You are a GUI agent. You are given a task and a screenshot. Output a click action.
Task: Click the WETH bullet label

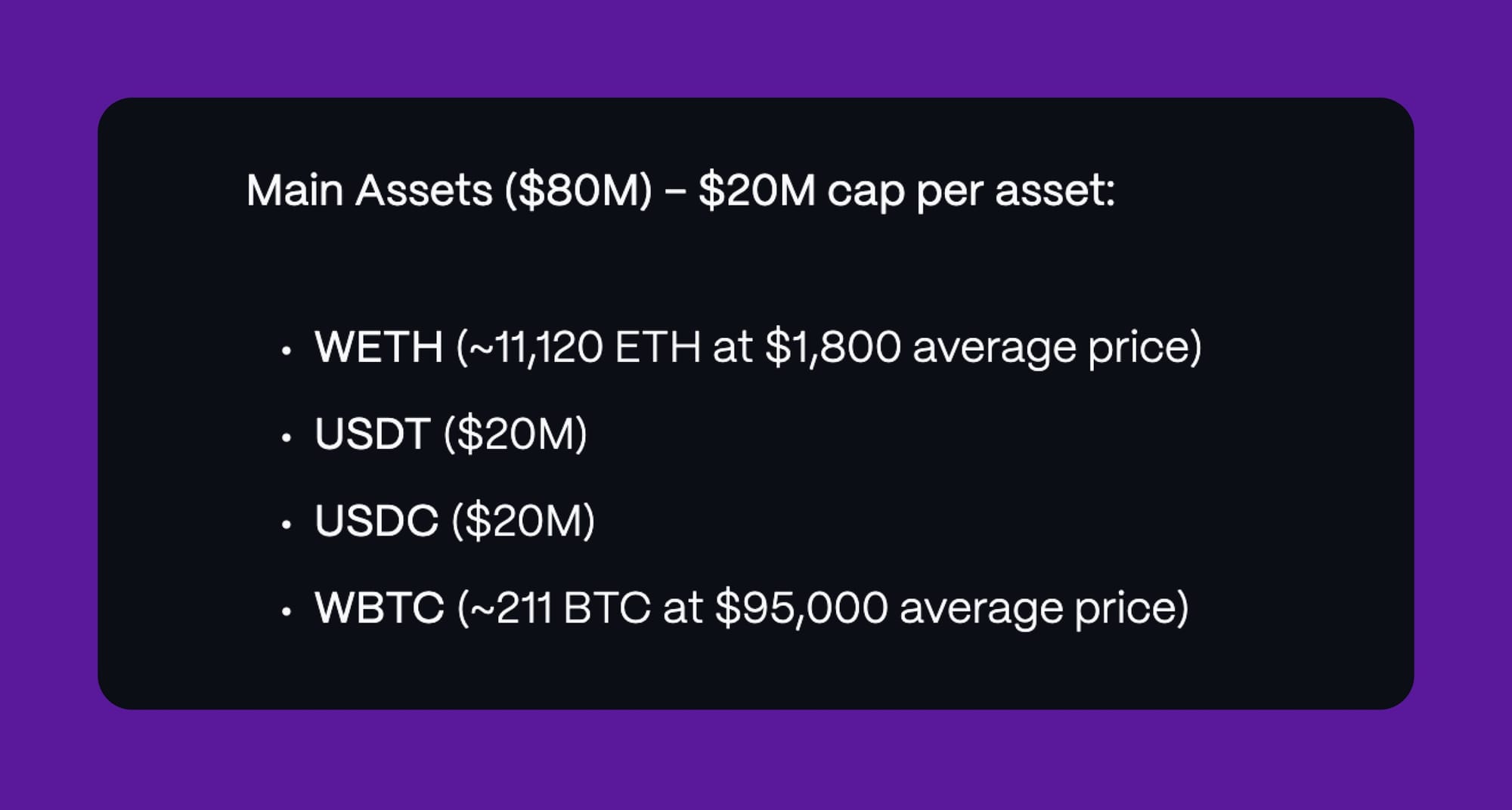379,347
